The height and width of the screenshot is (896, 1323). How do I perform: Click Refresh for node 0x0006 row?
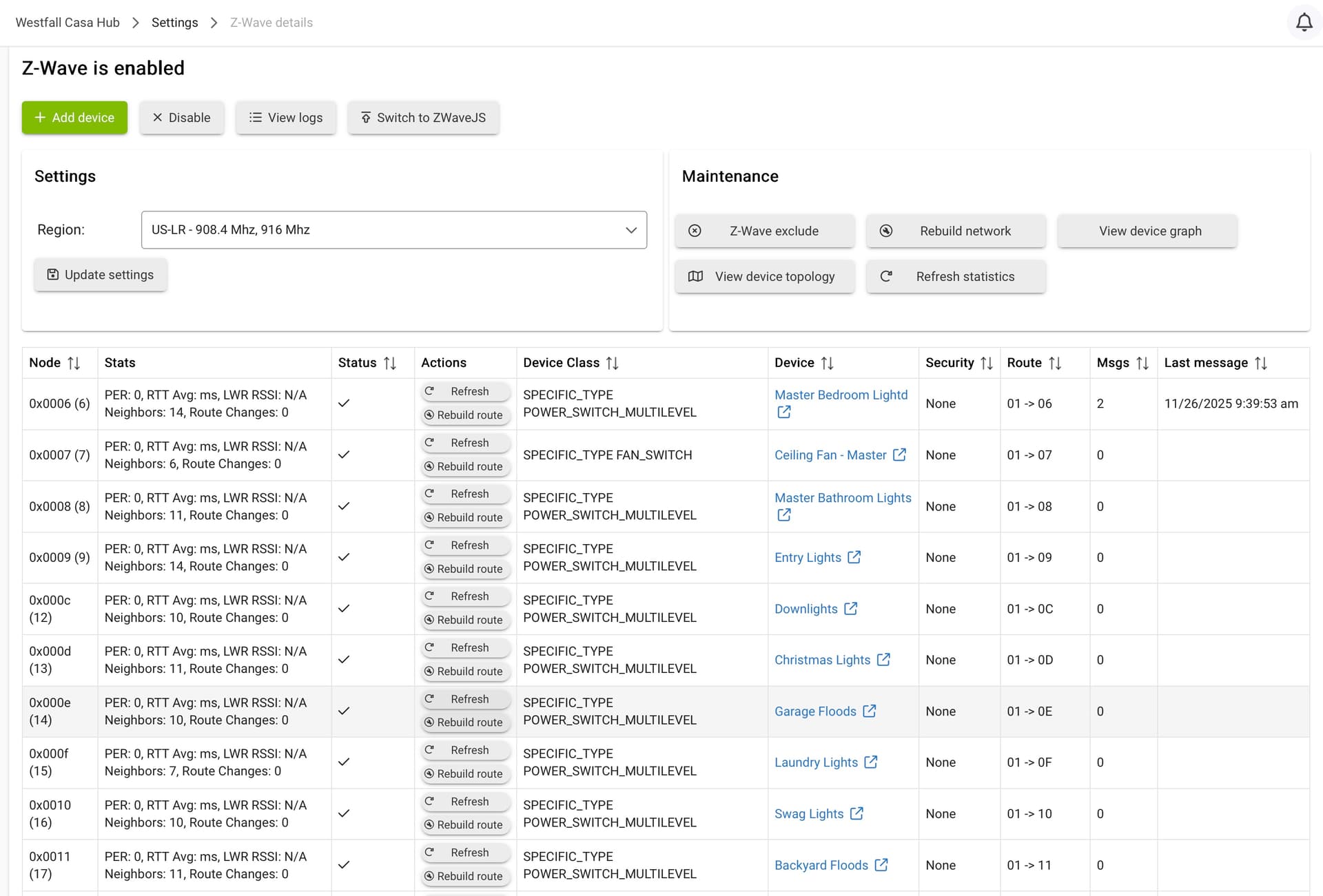coord(465,391)
